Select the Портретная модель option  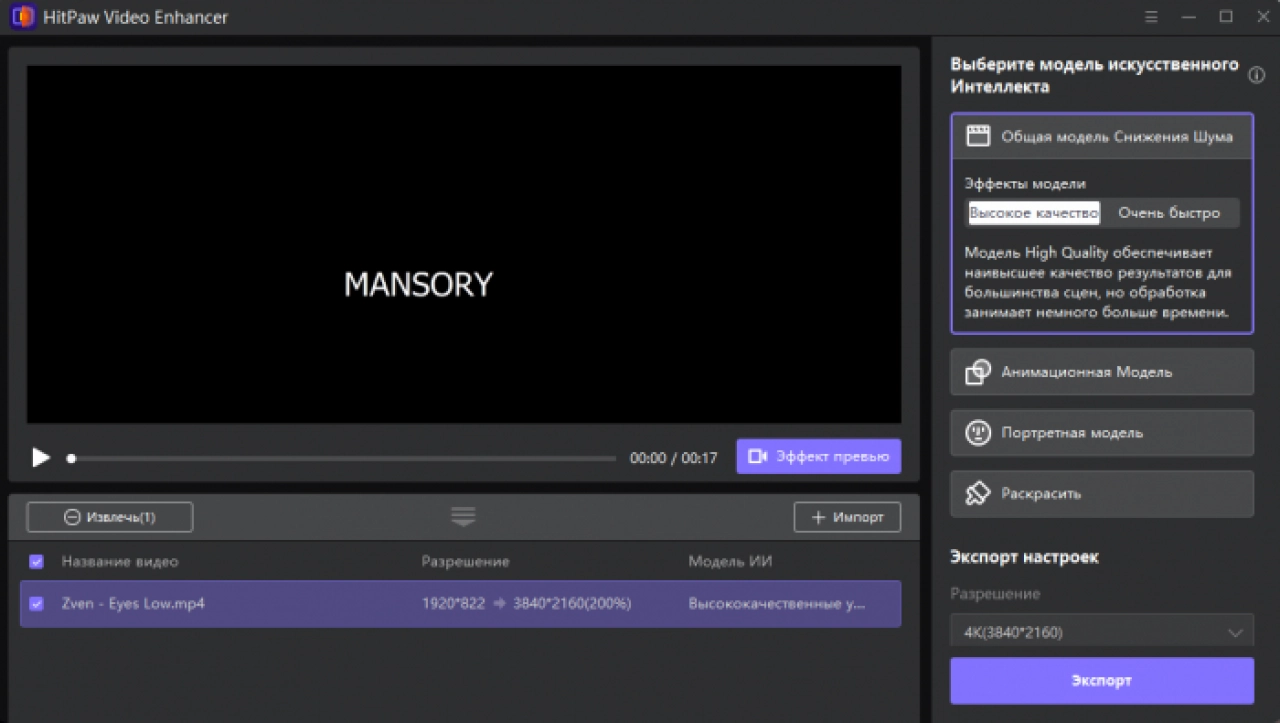click(x=1101, y=433)
